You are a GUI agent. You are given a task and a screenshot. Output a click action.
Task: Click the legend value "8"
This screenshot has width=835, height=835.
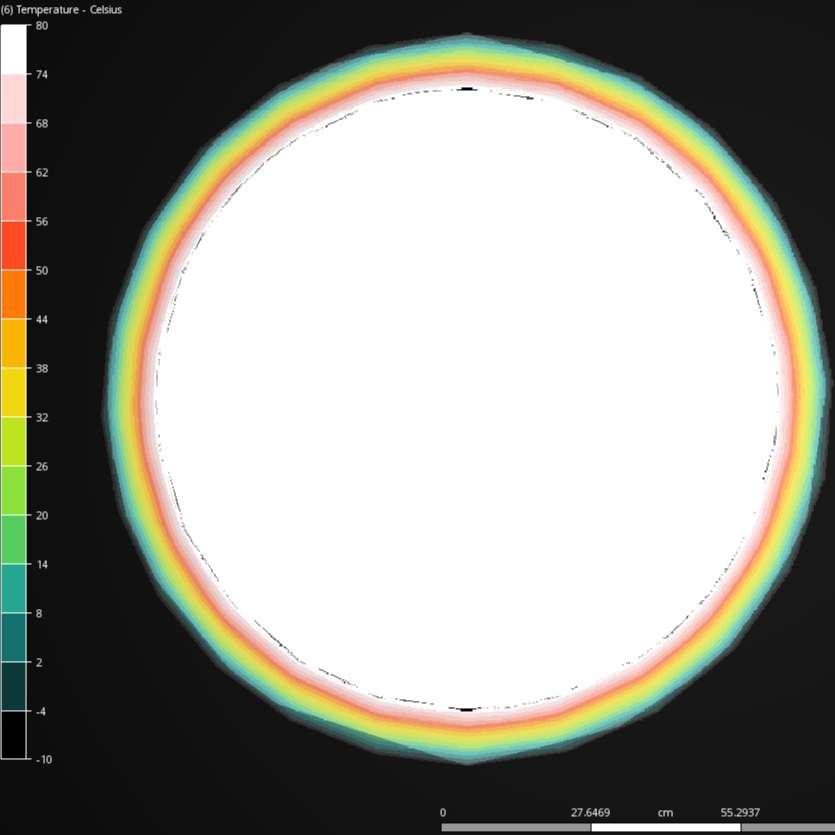[39, 613]
